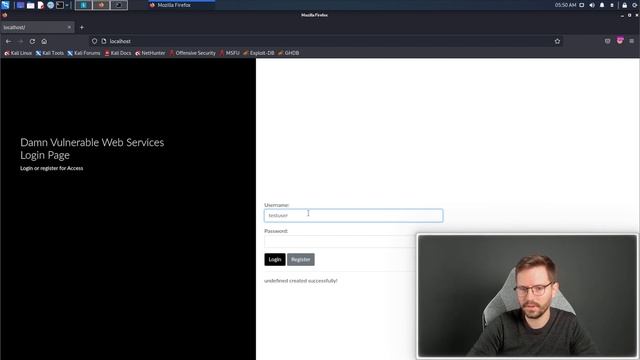Focus the localhost address bar
This screenshot has height=360, width=640.
click(x=327, y=41)
